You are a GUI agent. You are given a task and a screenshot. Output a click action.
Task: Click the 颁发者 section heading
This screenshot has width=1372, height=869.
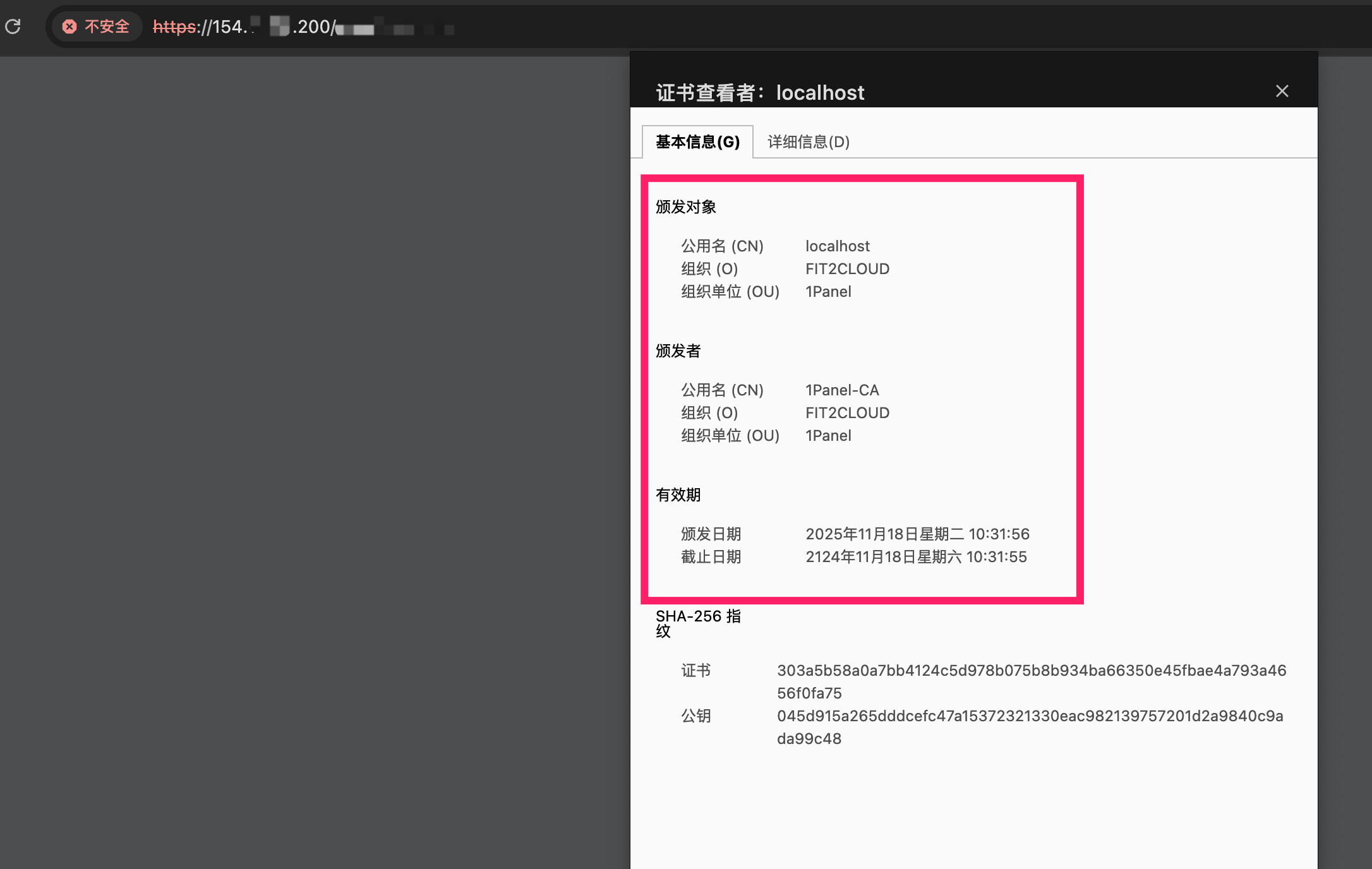678,351
